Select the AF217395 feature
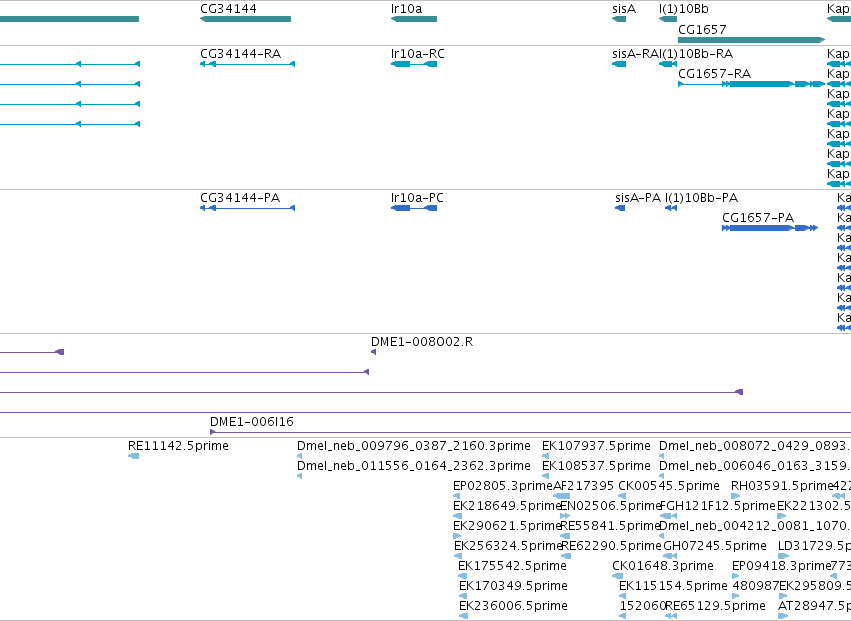This screenshot has width=851, height=621. point(562,496)
